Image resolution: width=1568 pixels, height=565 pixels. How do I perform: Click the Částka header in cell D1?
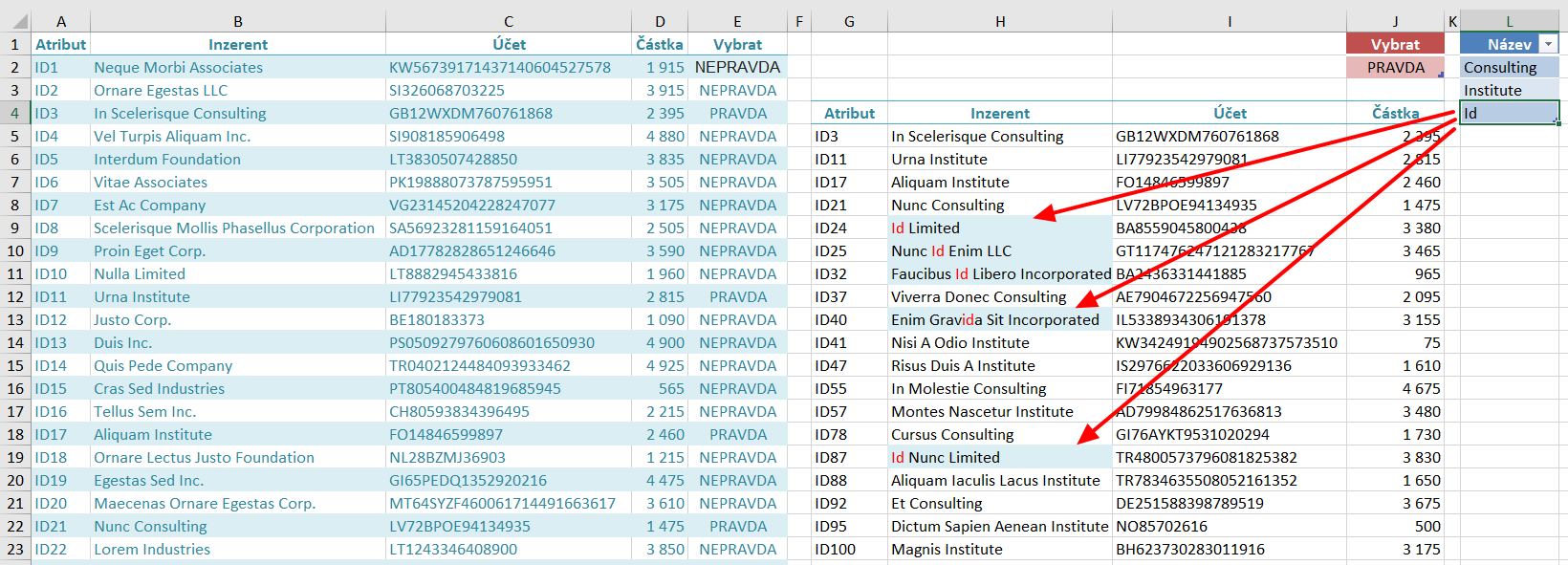(x=660, y=44)
